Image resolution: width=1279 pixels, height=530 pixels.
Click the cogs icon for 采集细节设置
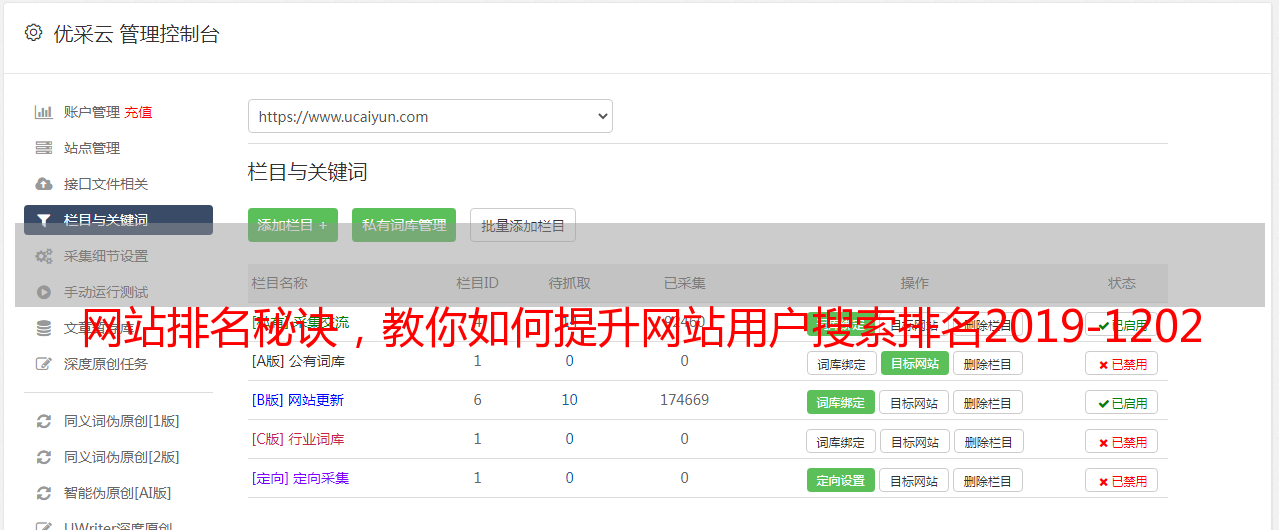44,256
